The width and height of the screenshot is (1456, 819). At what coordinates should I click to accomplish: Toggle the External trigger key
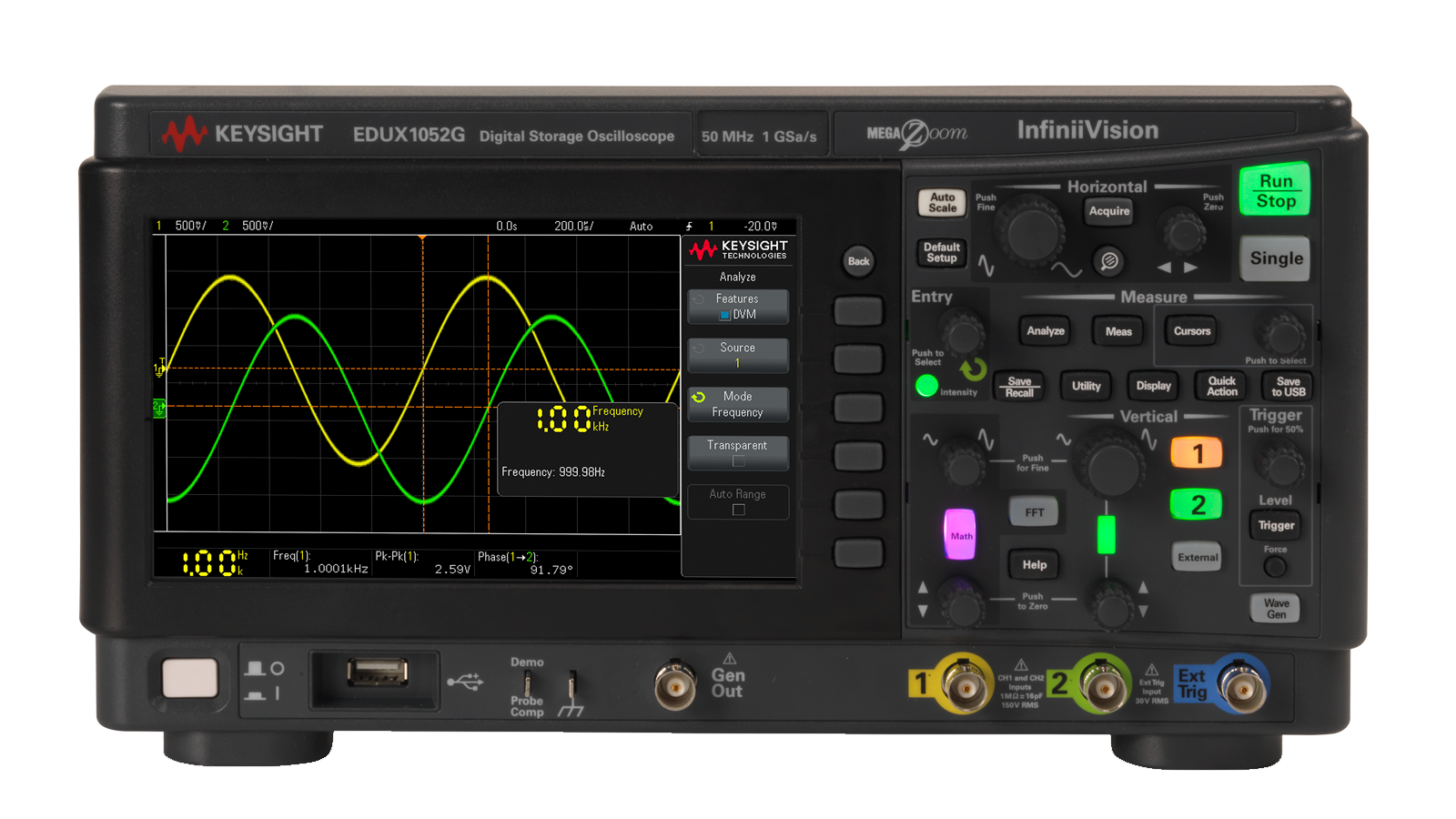pyautogui.click(x=1198, y=558)
